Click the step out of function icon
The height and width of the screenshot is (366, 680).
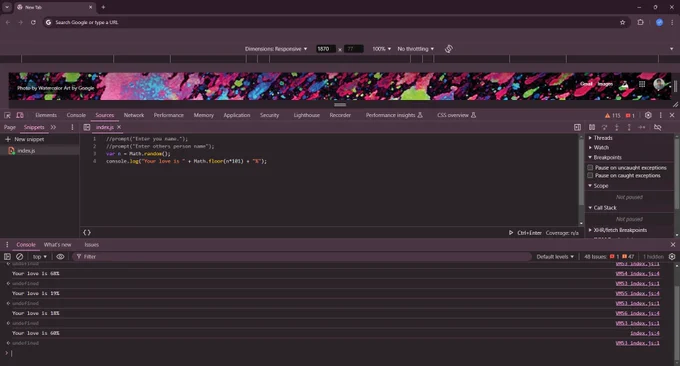(629, 127)
